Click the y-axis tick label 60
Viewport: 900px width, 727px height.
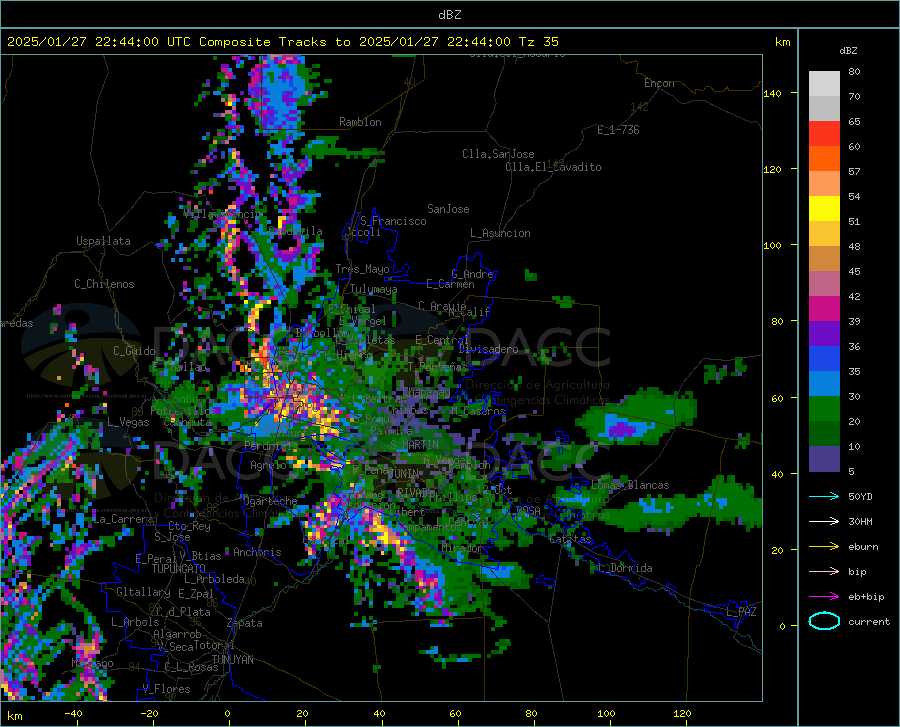click(777, 398)
